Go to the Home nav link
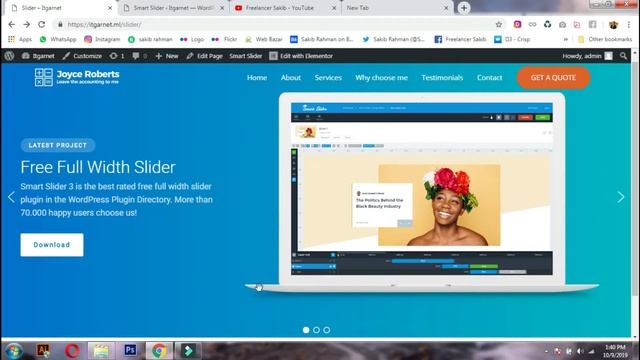Image resolution: width=640 pixels, height=360 pixels. [257, 78]
